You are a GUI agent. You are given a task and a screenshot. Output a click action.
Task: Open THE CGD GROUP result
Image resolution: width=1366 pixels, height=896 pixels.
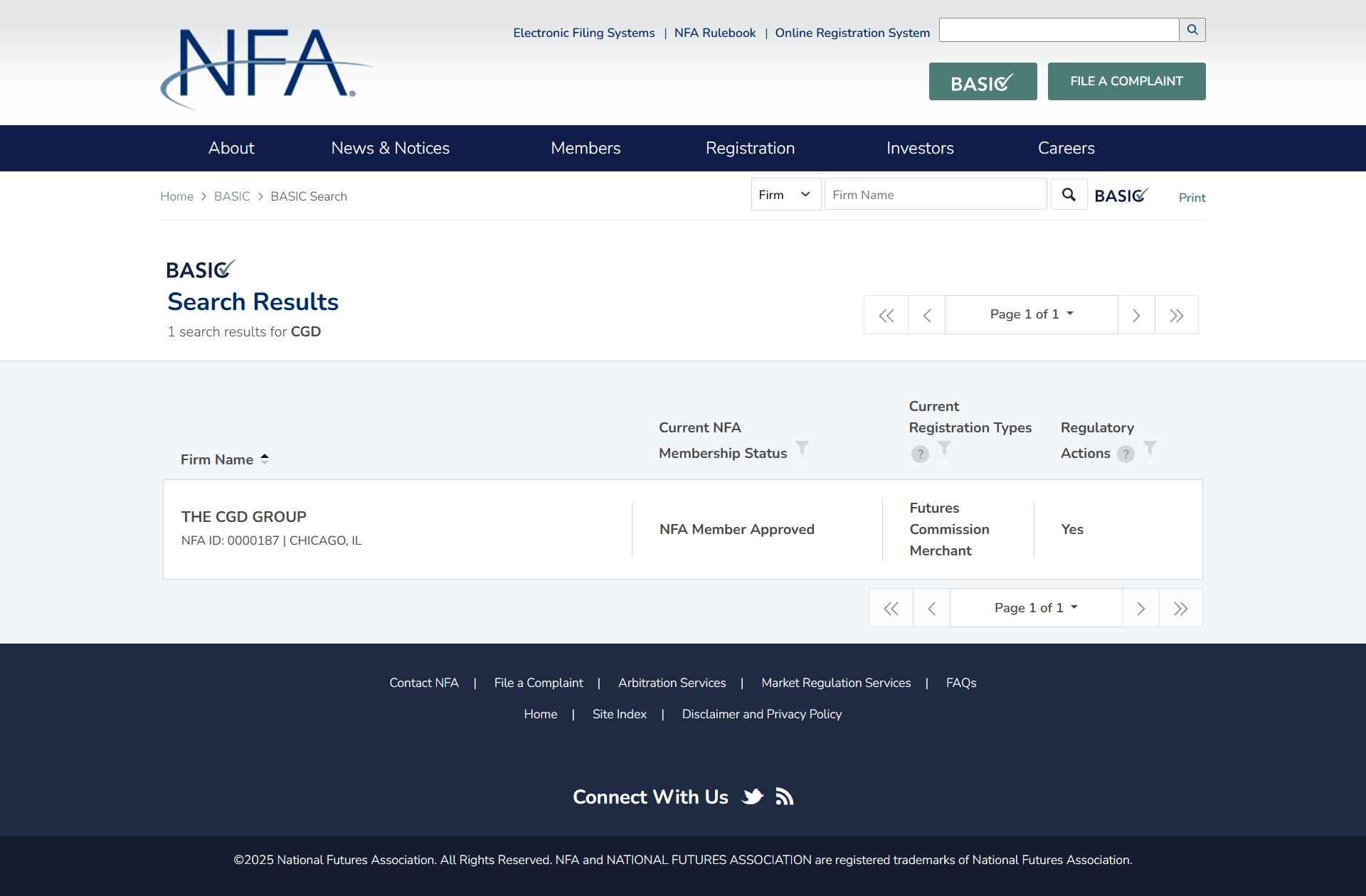click(244, 517)
